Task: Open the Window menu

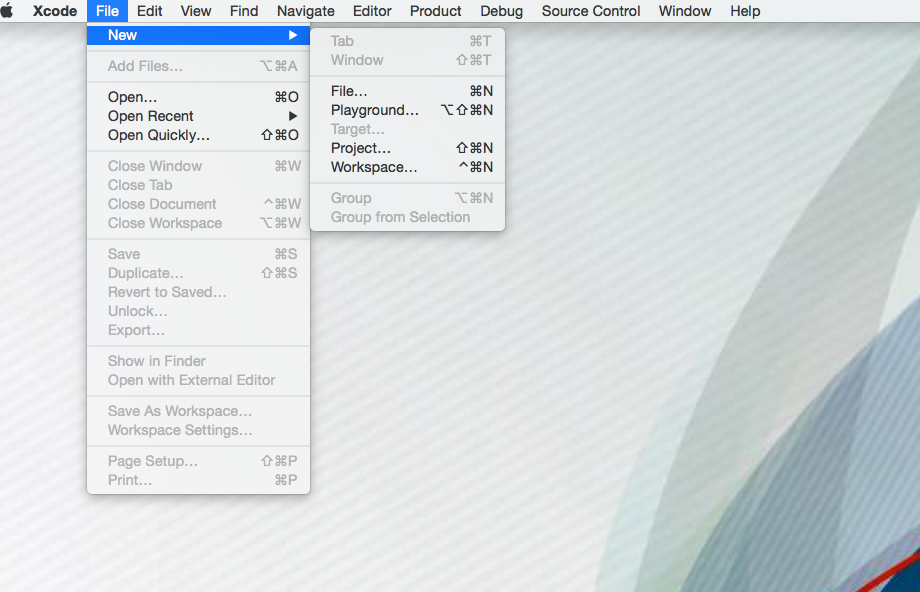Action: pyautogui.click(x=685, y=11)
